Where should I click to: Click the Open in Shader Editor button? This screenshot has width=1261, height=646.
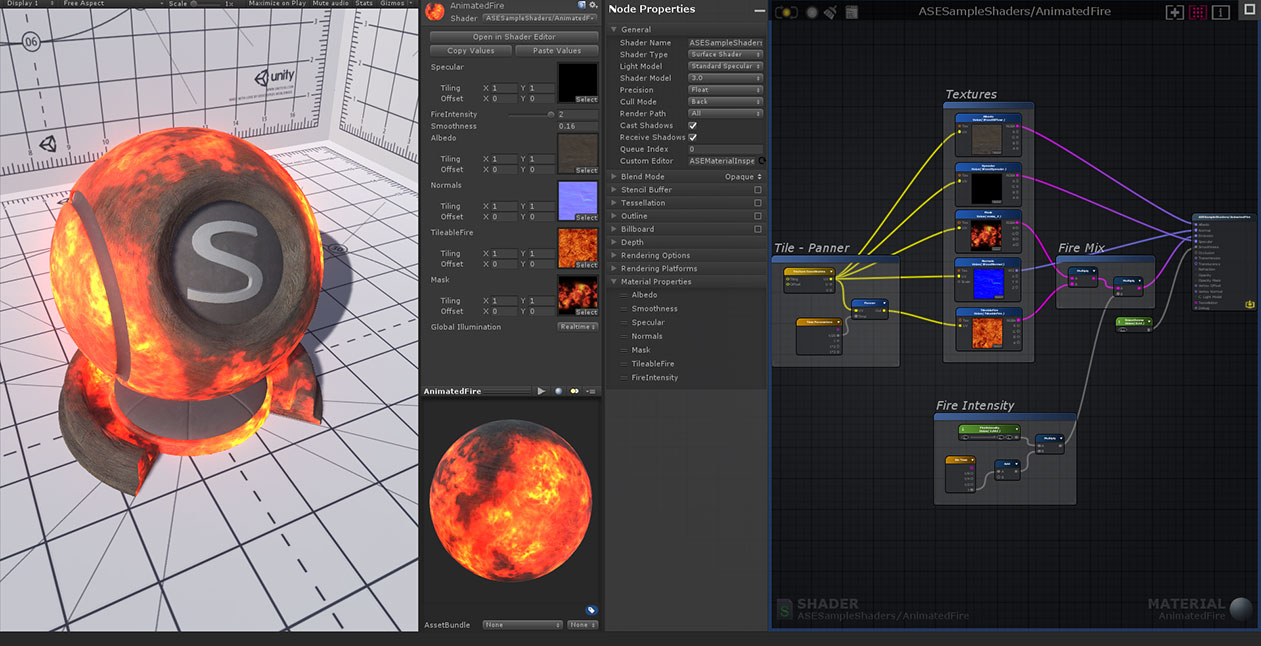pos(514,37)
